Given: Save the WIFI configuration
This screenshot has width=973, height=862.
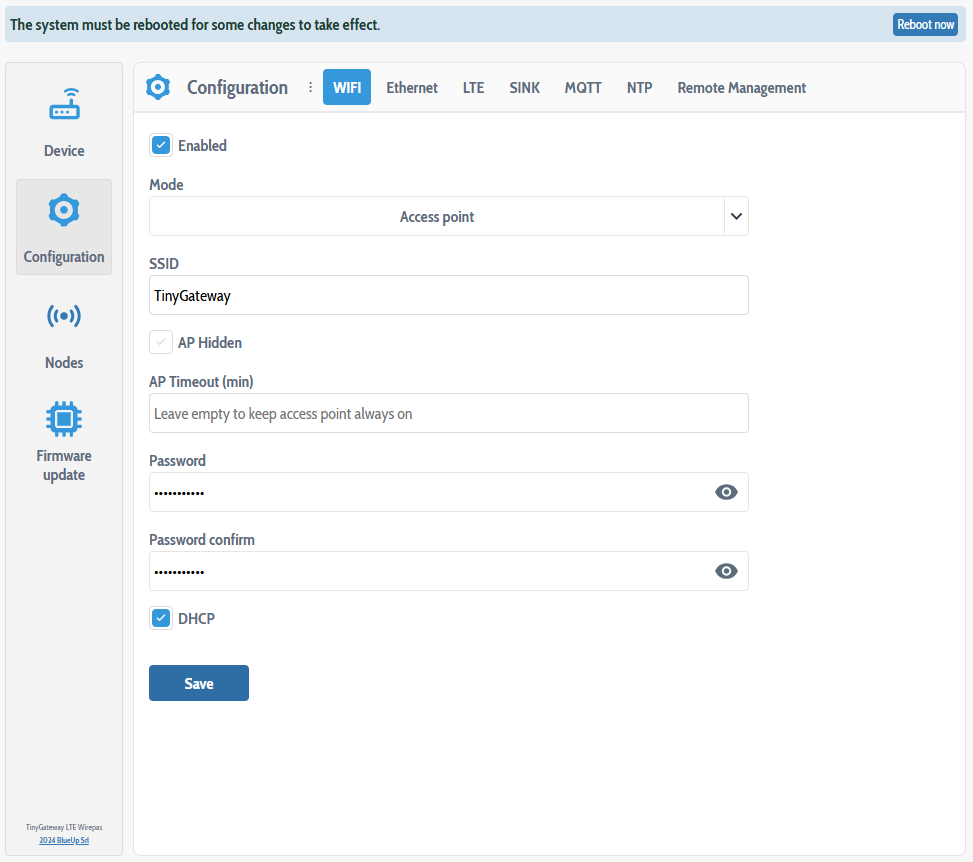Looking at the screenshot, I should point(198,682).
